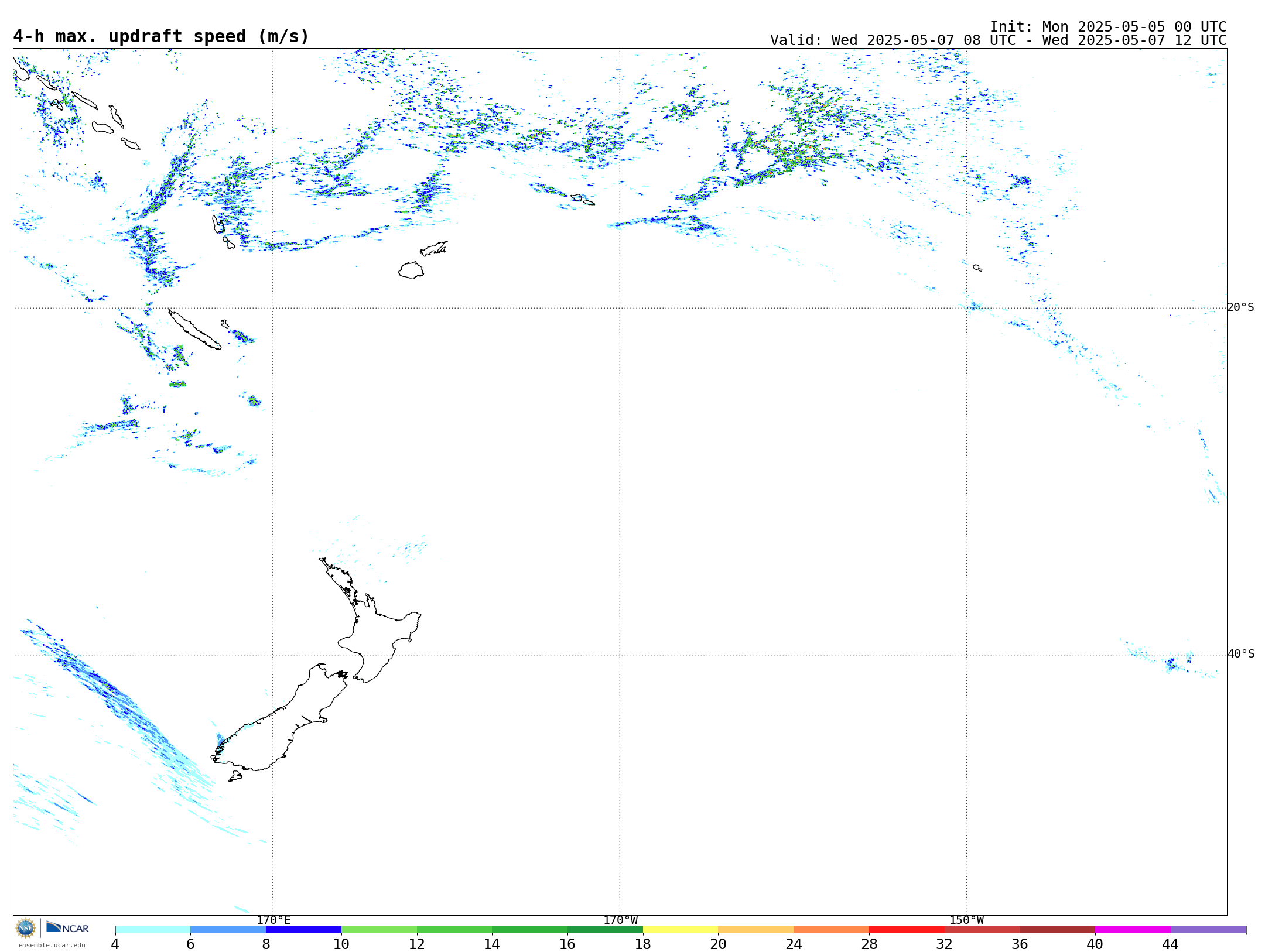Click the colorbar tick label 18

643,944
